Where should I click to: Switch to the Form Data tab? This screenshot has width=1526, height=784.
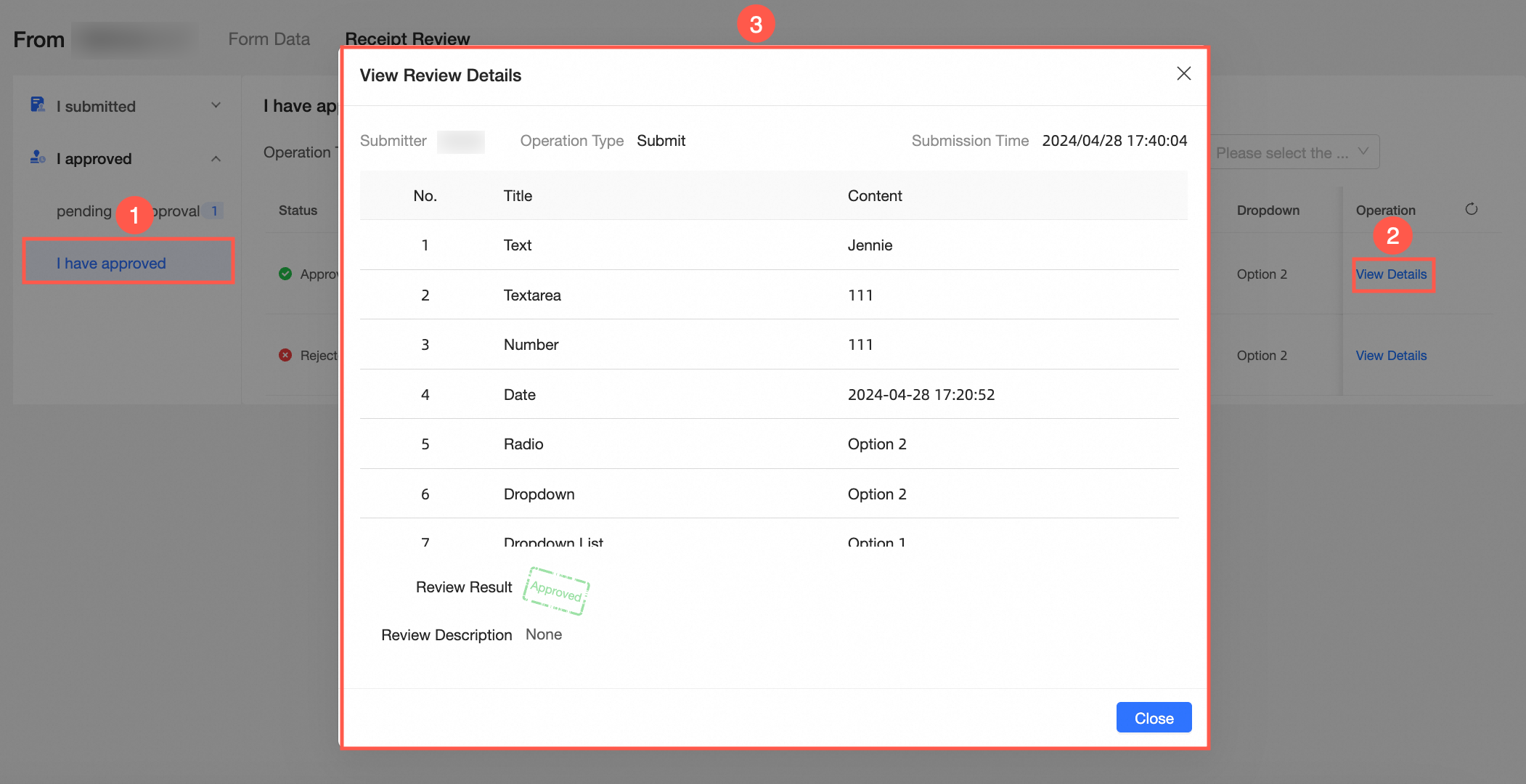click(269, 39)
